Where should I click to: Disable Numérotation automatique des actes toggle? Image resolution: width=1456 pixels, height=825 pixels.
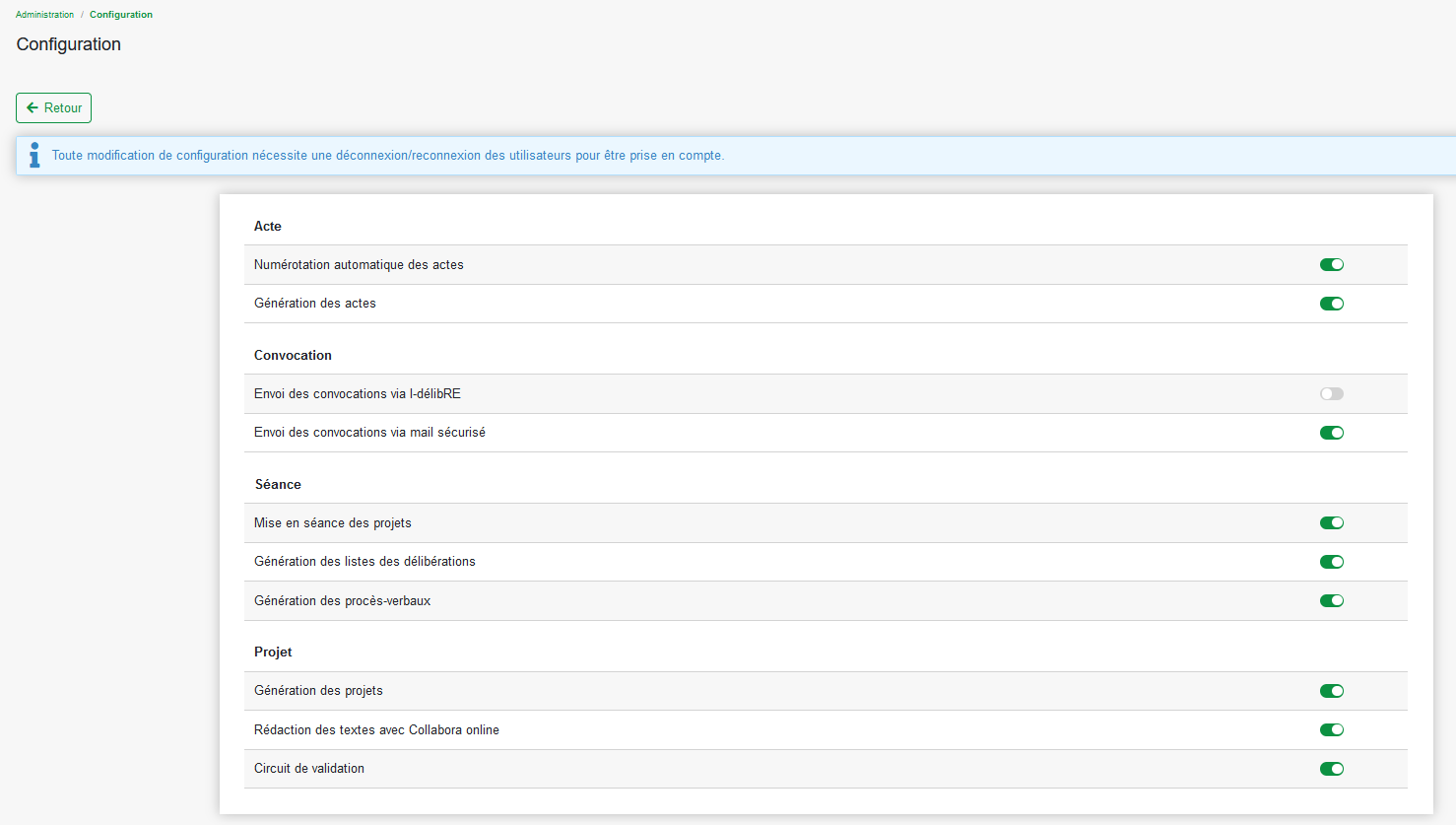click(x=1331, y=264)
